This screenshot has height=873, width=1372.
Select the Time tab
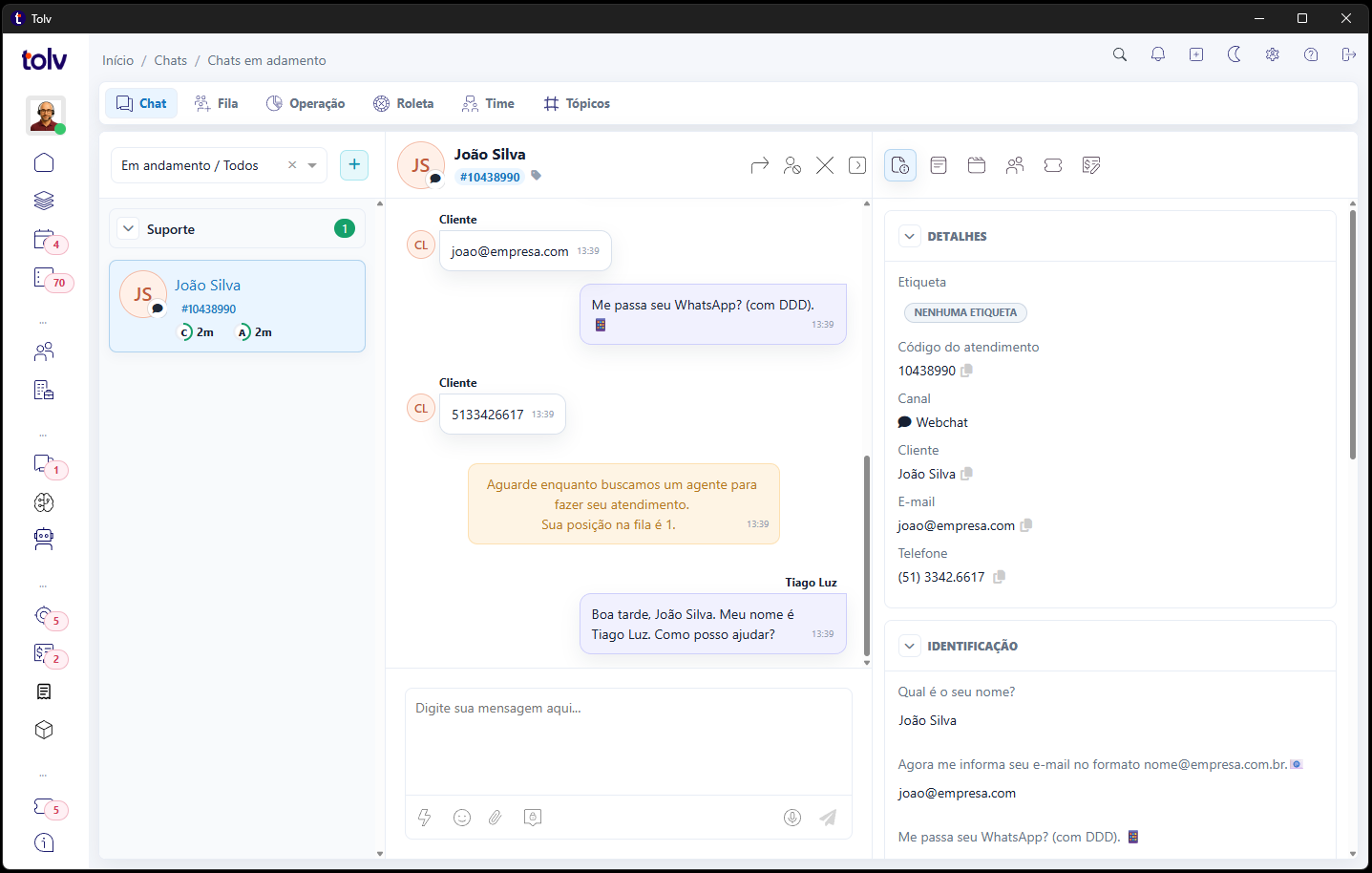488,103
